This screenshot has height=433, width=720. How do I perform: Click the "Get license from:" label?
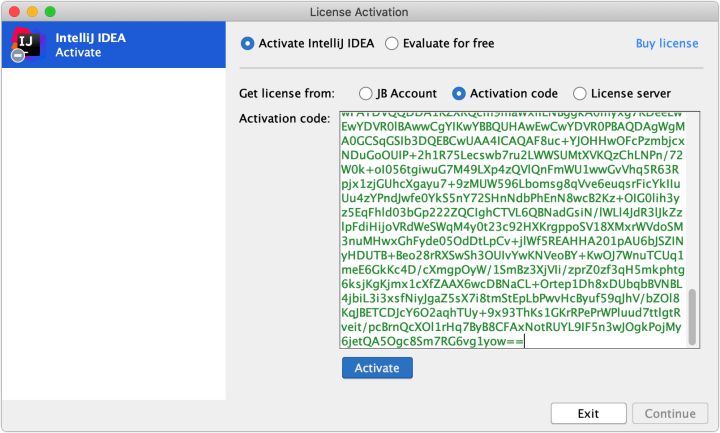coord(286,94)
